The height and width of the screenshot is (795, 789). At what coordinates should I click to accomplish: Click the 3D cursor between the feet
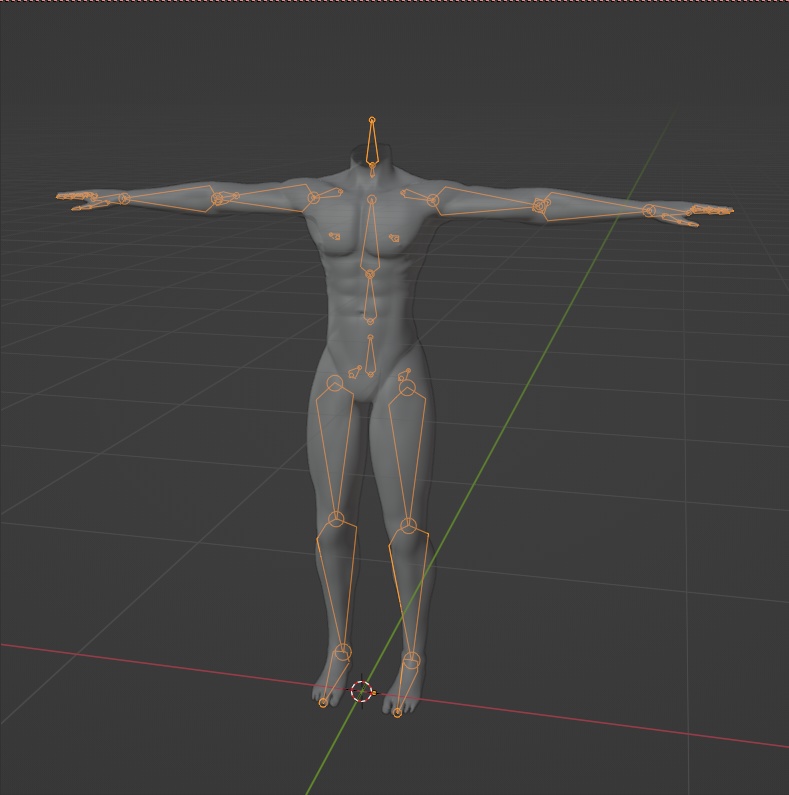pos(362,691)
